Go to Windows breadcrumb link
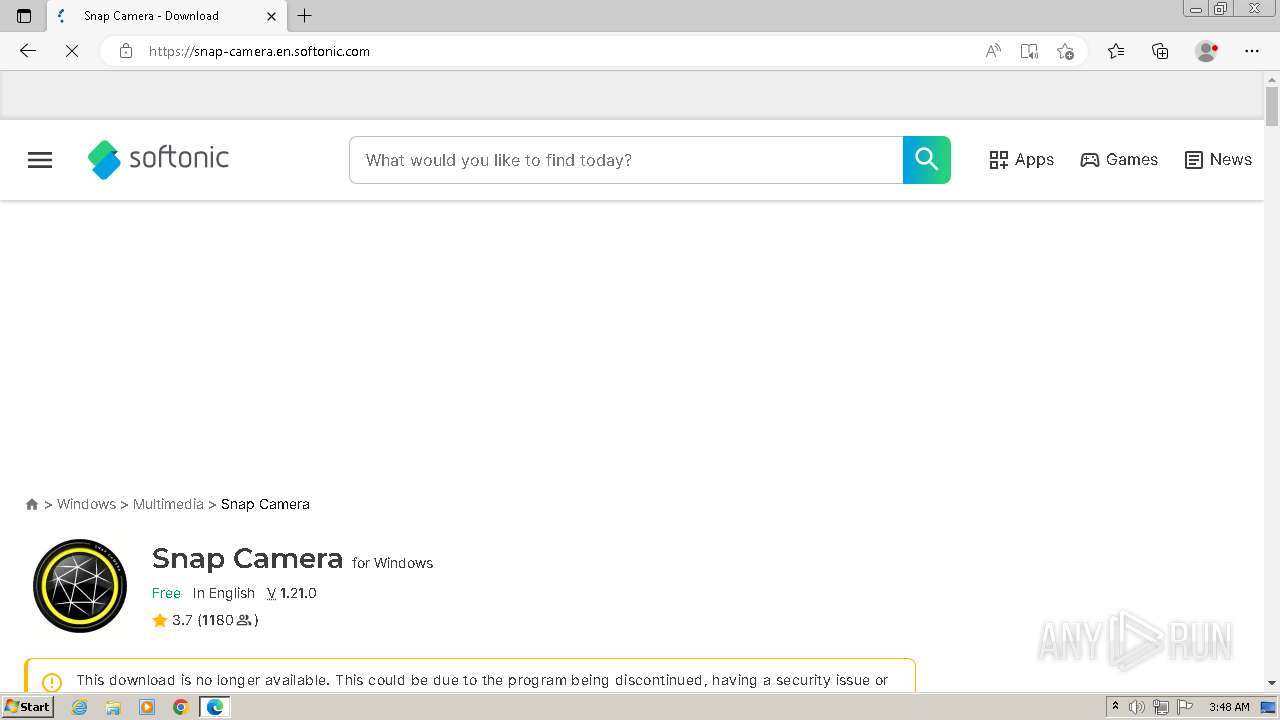Screen dimensions: 1280x720 (86, 504)
